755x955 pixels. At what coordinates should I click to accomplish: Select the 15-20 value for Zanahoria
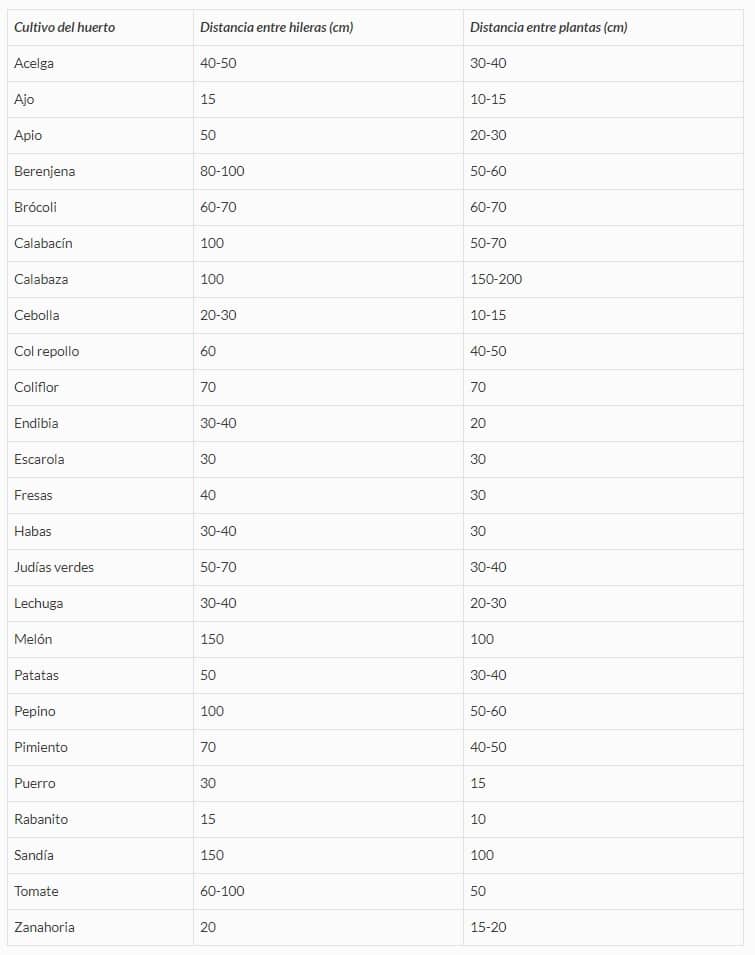coord(488,927)
